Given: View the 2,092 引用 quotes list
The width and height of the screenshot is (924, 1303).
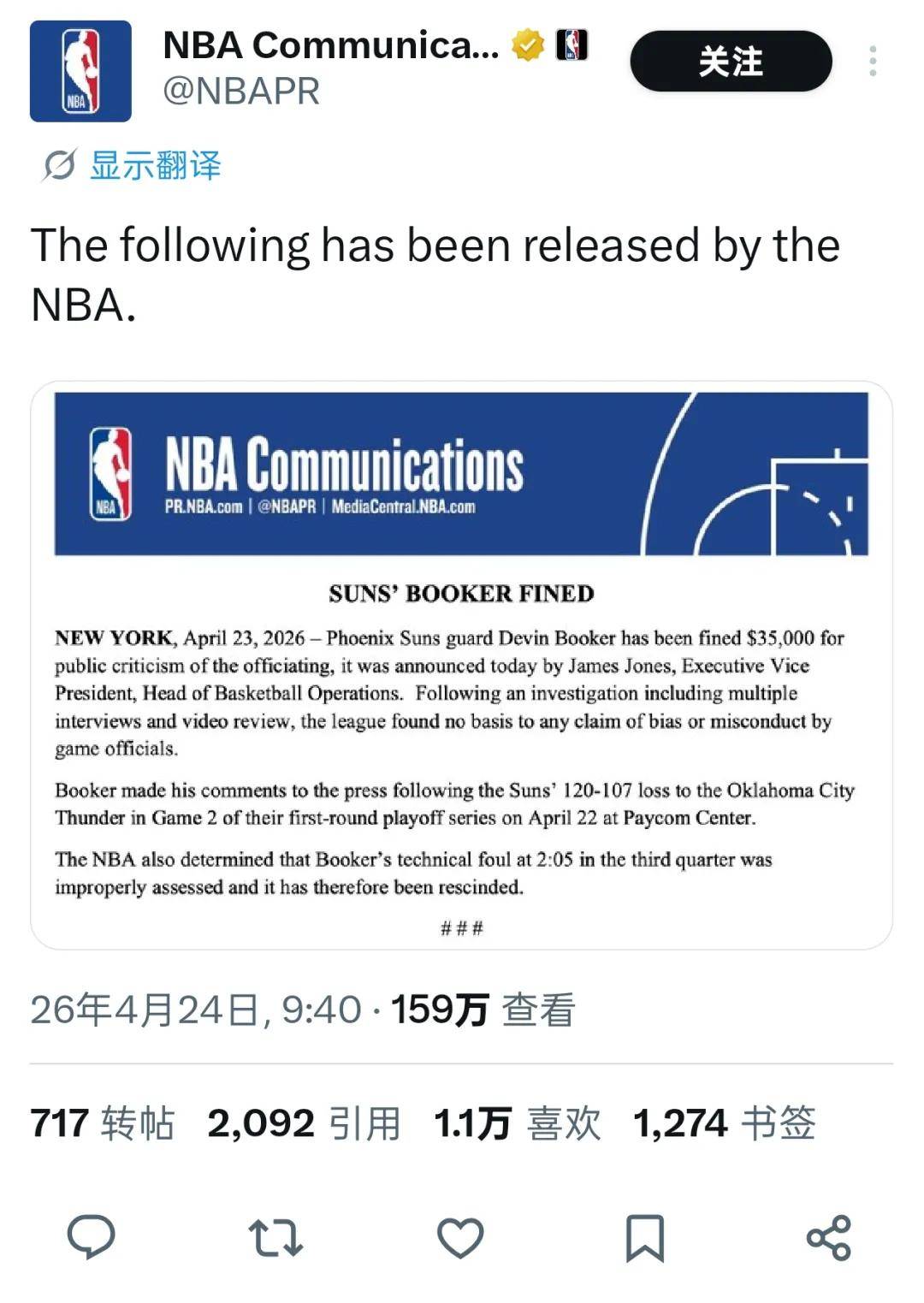Looking at the screenshot, I should [x=304, y=1122].
